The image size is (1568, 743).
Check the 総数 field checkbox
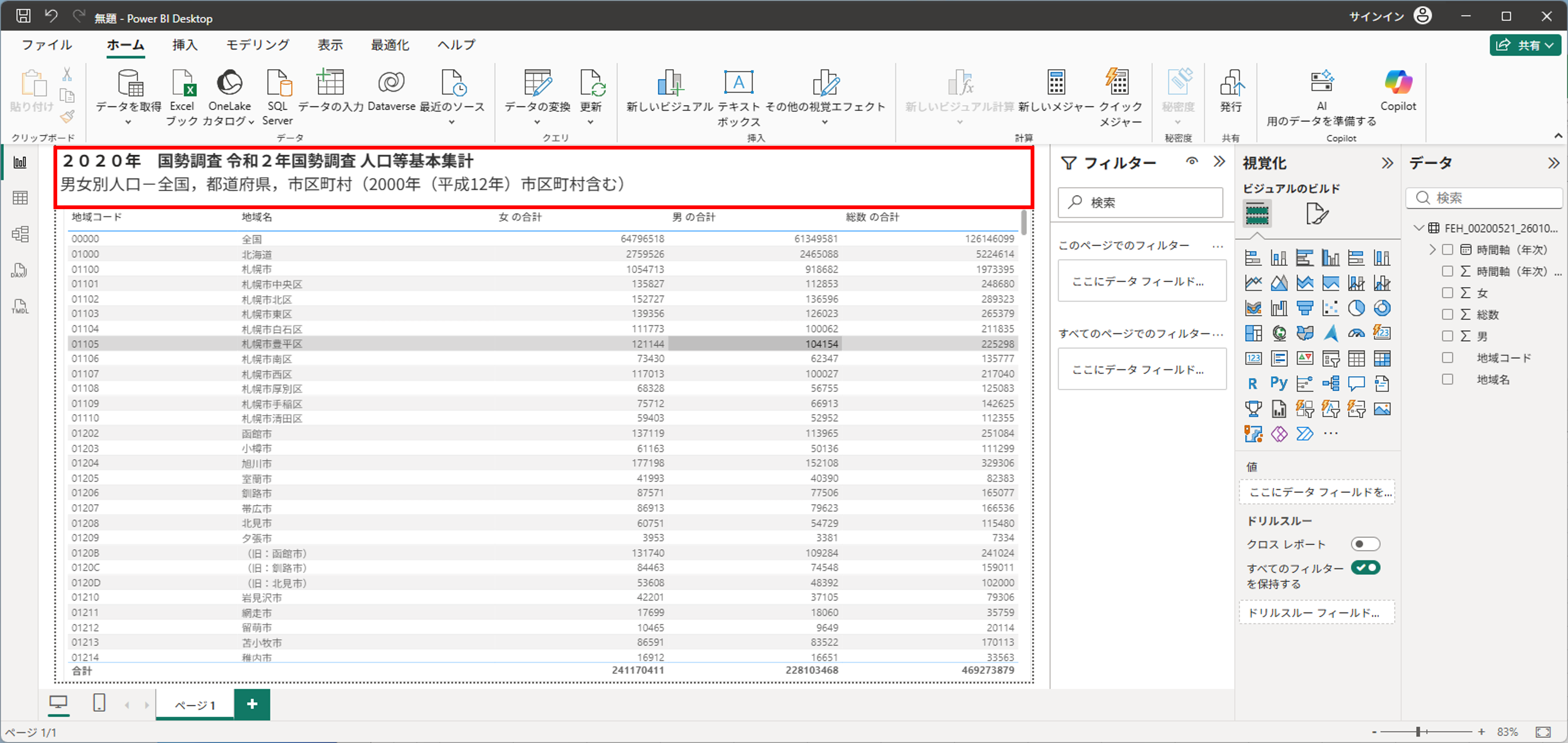tap(1447, 314)
